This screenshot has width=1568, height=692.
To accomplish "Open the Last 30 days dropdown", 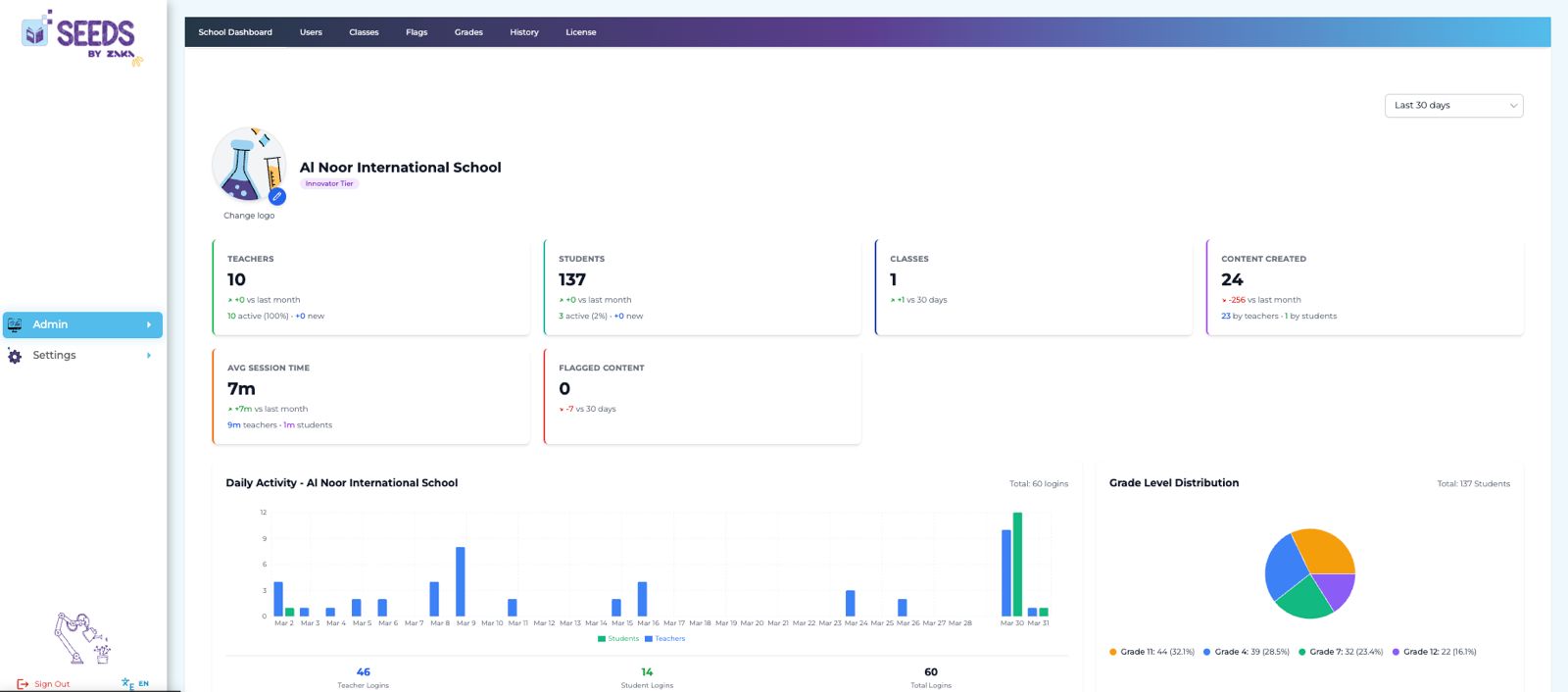I will [1452, 106].
